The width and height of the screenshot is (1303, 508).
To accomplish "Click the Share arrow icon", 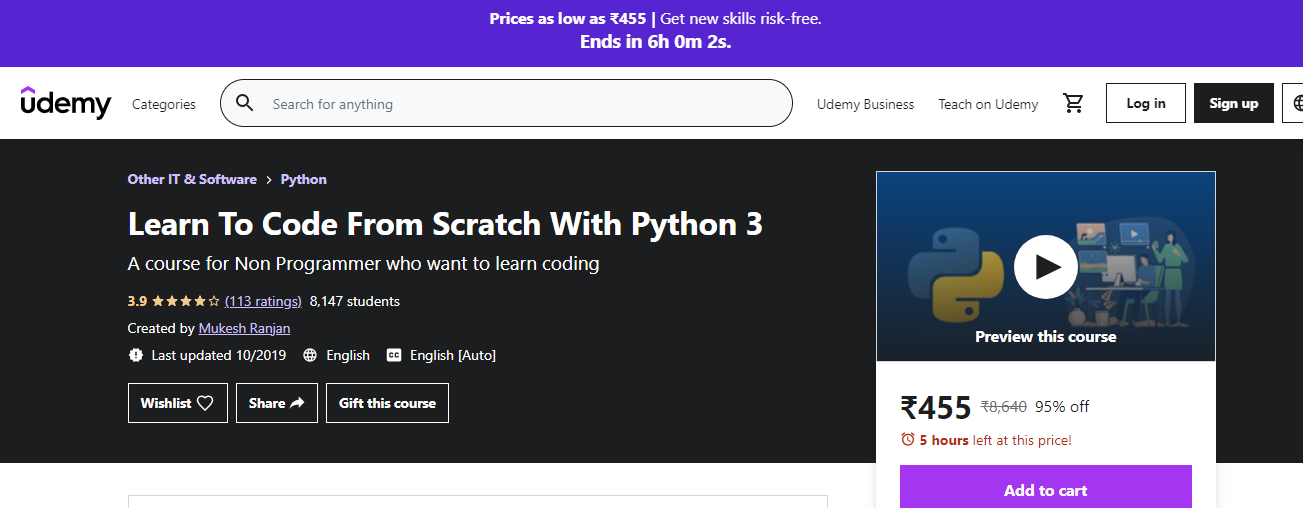I will tap(297, 403).
